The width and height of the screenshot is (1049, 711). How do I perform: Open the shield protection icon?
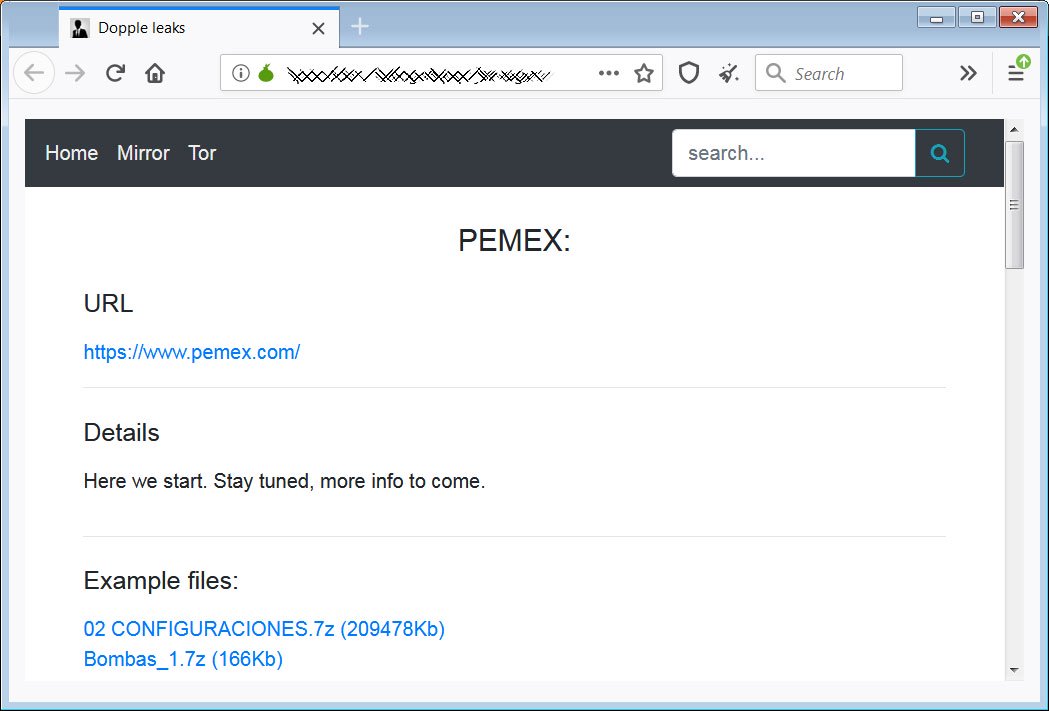[x=688, y=73]
